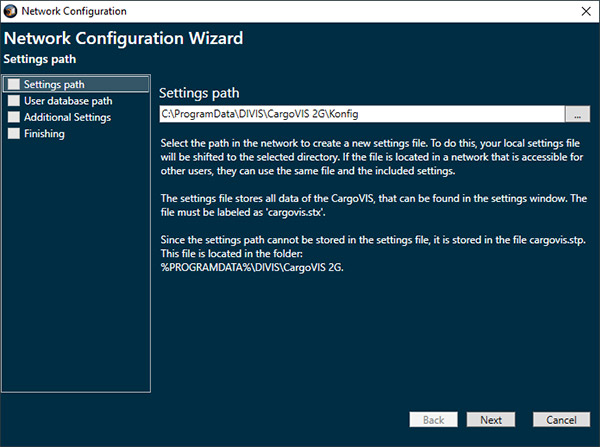This screenshot has width=600, height=447.
Task: Click the CargoVIS app icon in title bar
Action: pos(10,11)
